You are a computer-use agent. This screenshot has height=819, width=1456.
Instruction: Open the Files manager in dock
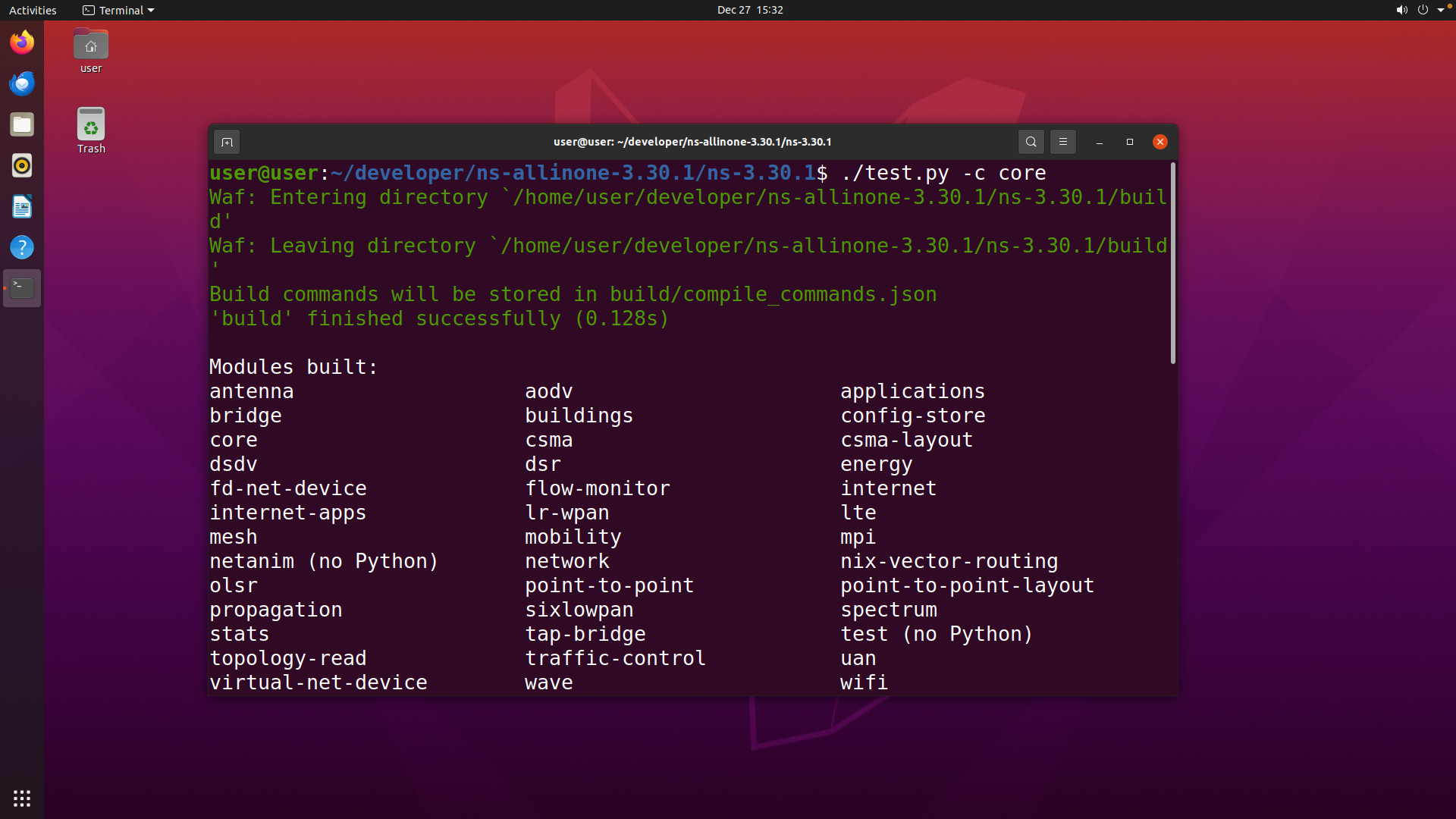tap(22, 124)
